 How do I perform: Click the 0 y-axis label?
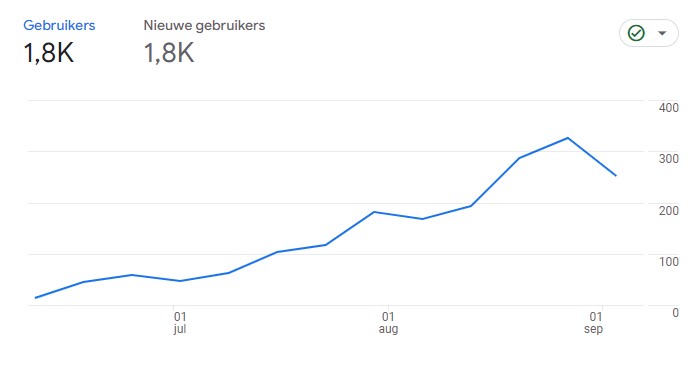point(675,313)
